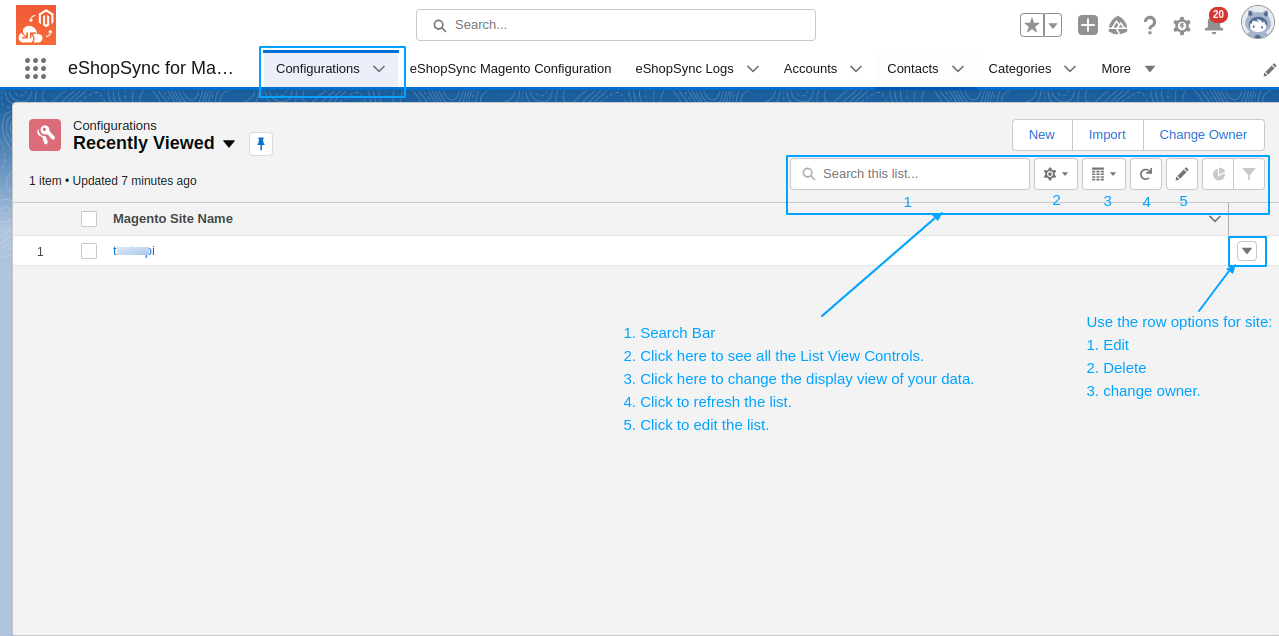Screen dimensions: 1279x636
Task: Open the display-as table view dropdown
Action: [x=1103, y=174]
